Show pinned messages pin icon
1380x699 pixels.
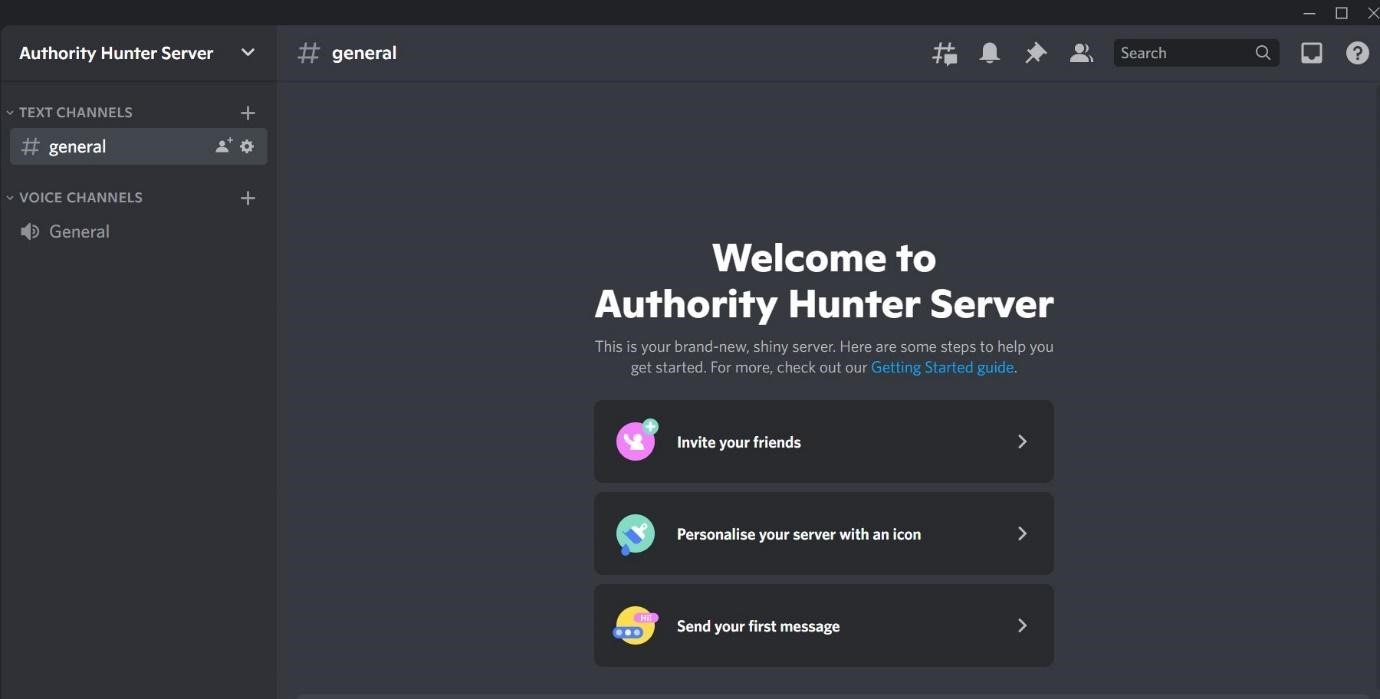[1035, 53]
